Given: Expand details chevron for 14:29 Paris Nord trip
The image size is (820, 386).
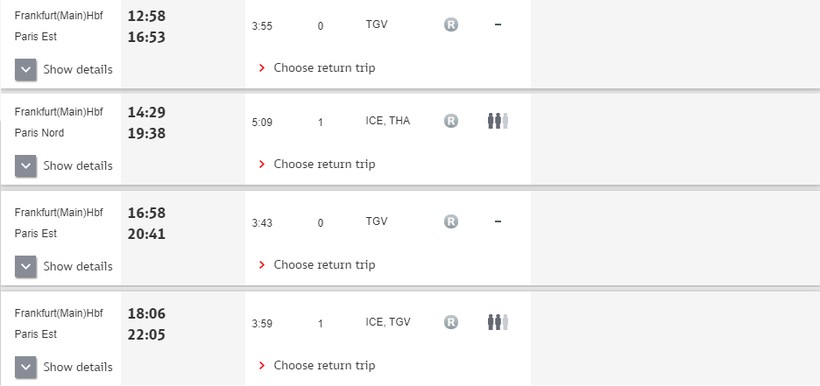Looking at the screenshot, I should pos(26,166).
